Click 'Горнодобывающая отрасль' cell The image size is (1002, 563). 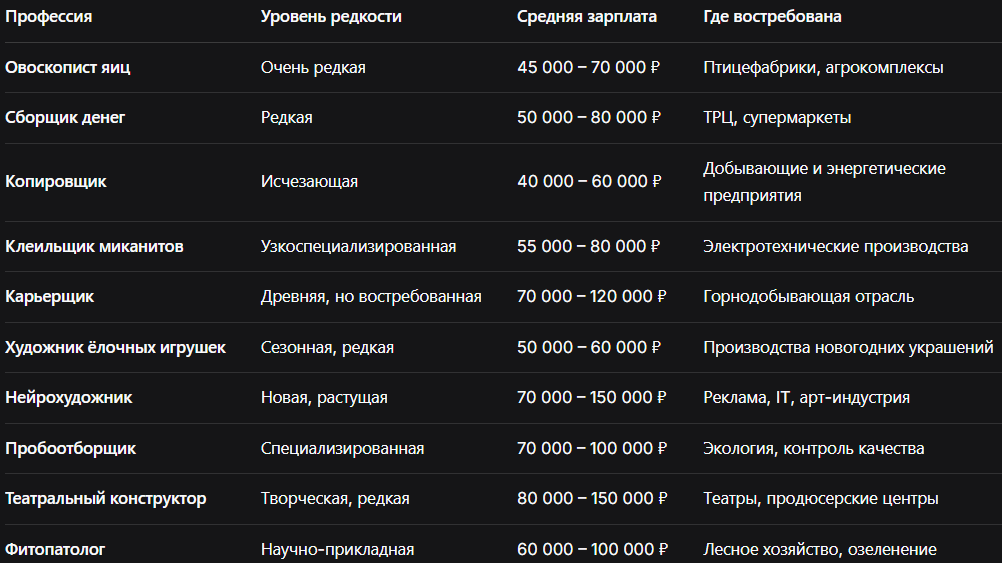click(808, 297)
